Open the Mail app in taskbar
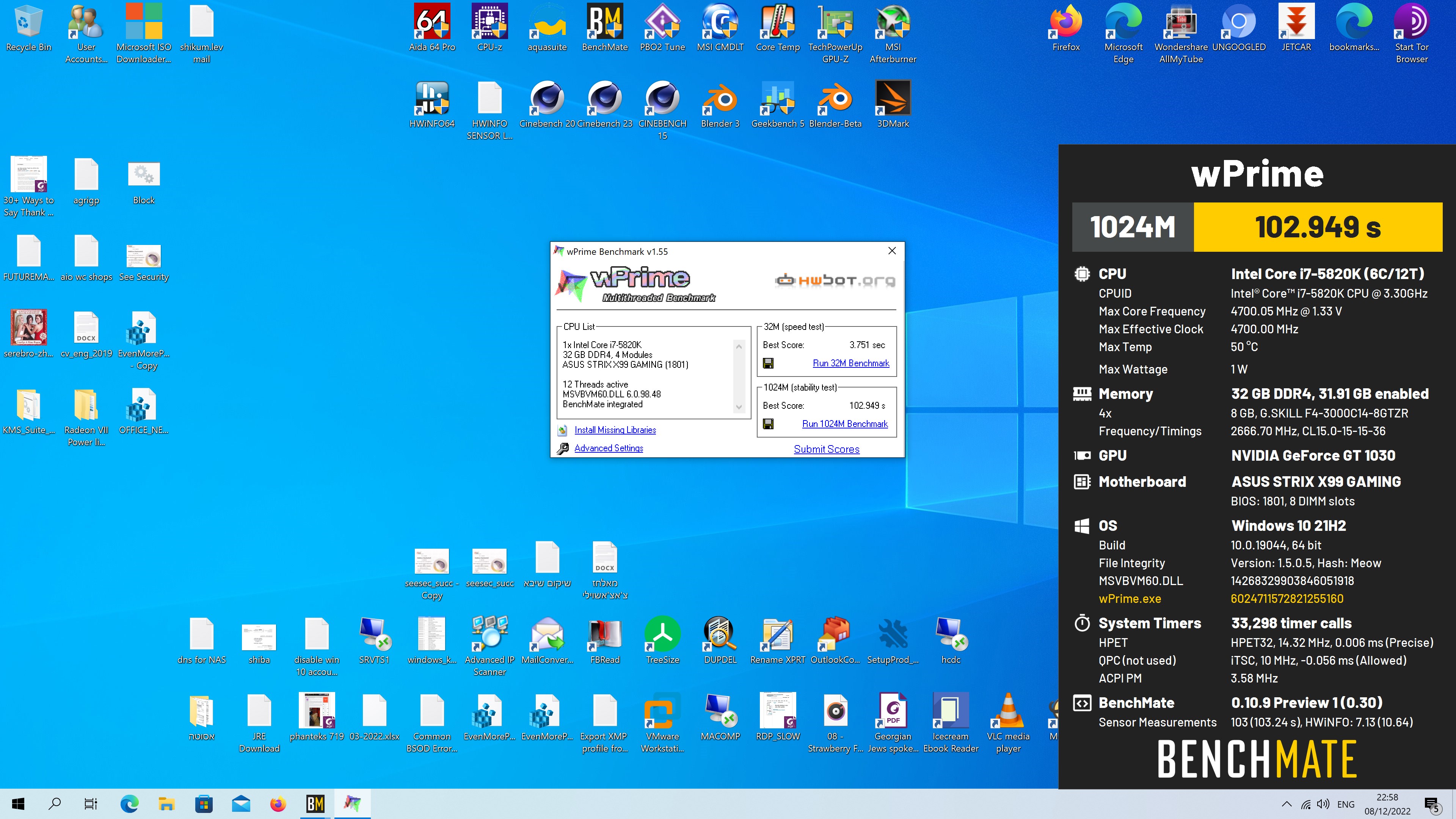The image size is (1456, 819). click(241, 803)
